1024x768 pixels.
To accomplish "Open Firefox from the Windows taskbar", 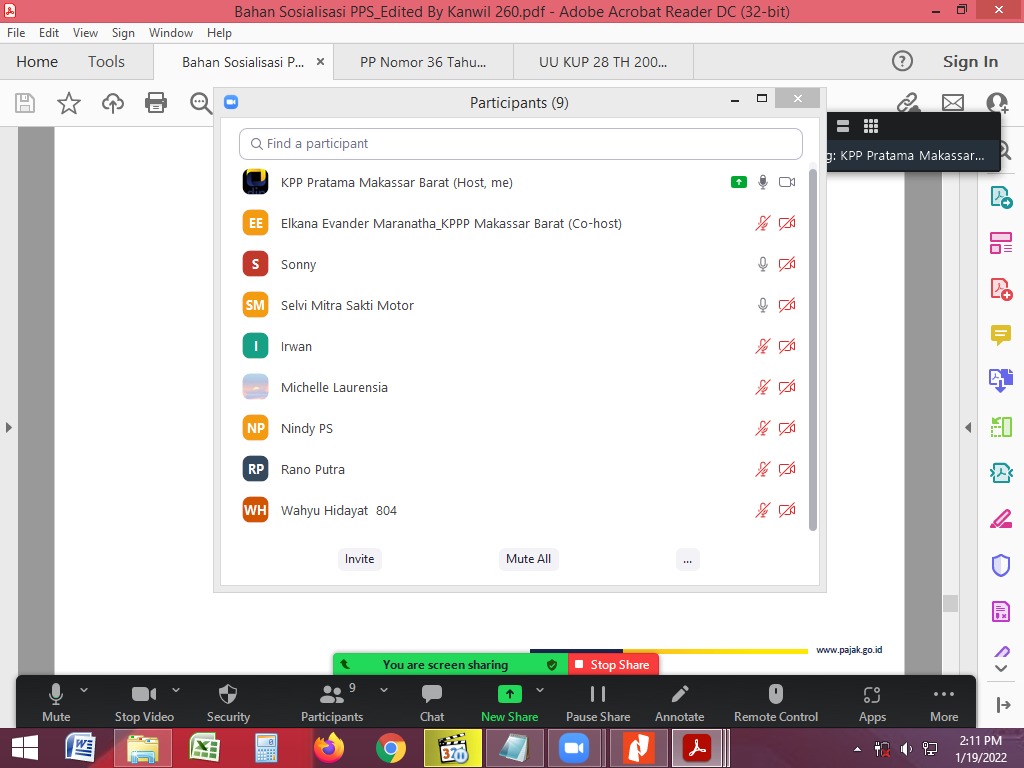I will pos(327,748).
